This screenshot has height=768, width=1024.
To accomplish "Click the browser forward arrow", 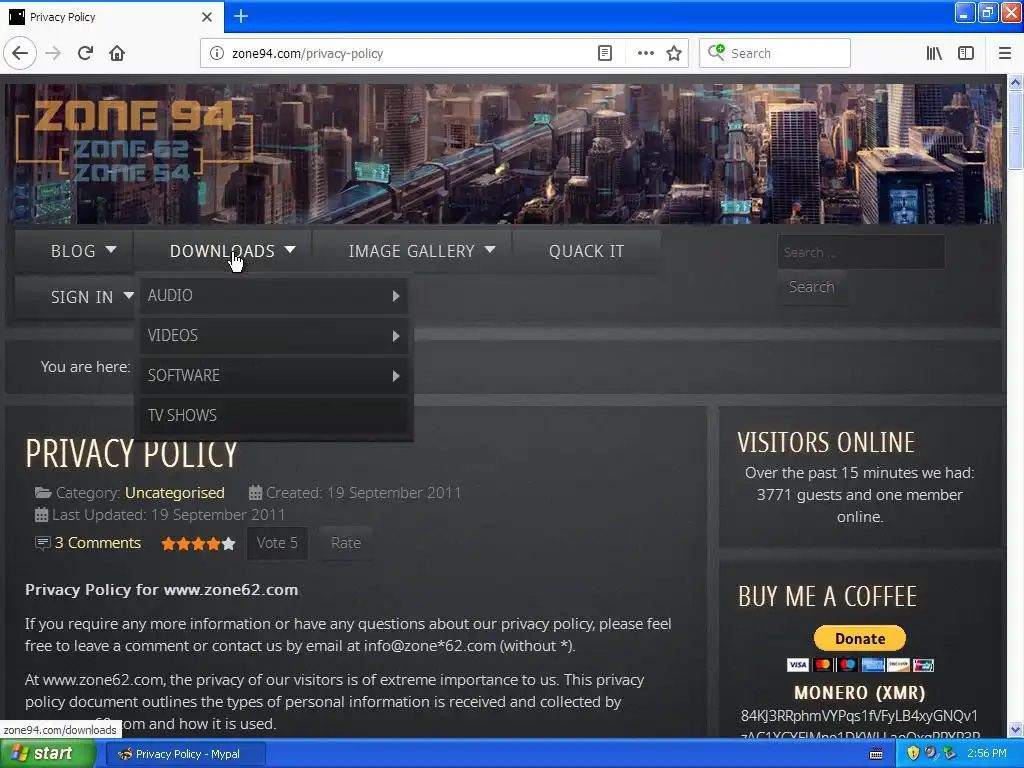I will click(54, 54).
